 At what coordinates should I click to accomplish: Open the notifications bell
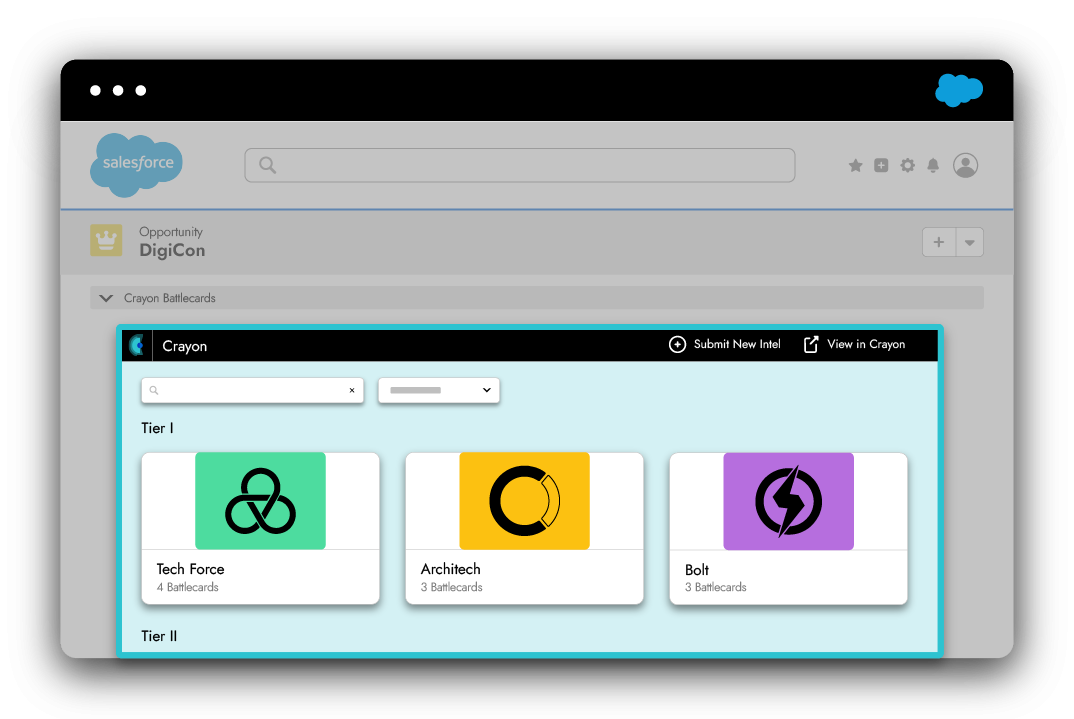tap(933, 166)
